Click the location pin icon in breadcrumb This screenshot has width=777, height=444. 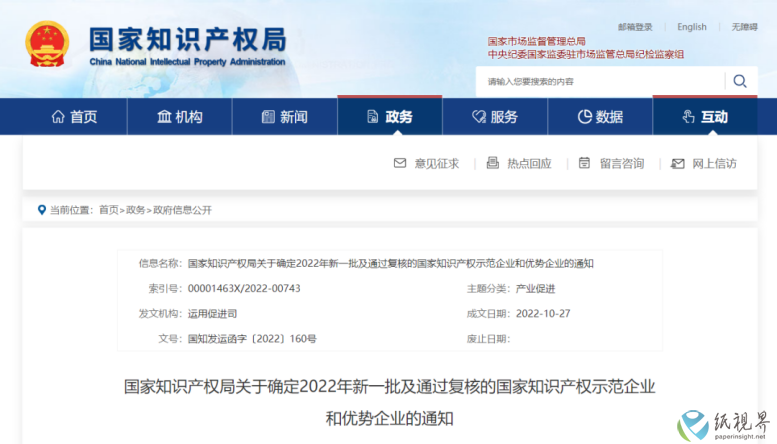coord(42,210)
